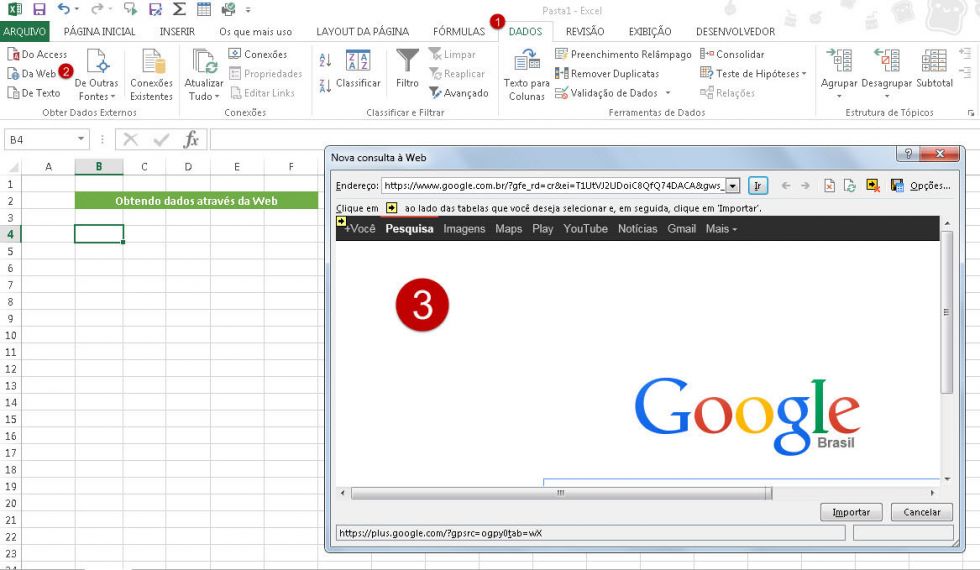
Task: Click Remover Duplicatas
Action: 607,74
